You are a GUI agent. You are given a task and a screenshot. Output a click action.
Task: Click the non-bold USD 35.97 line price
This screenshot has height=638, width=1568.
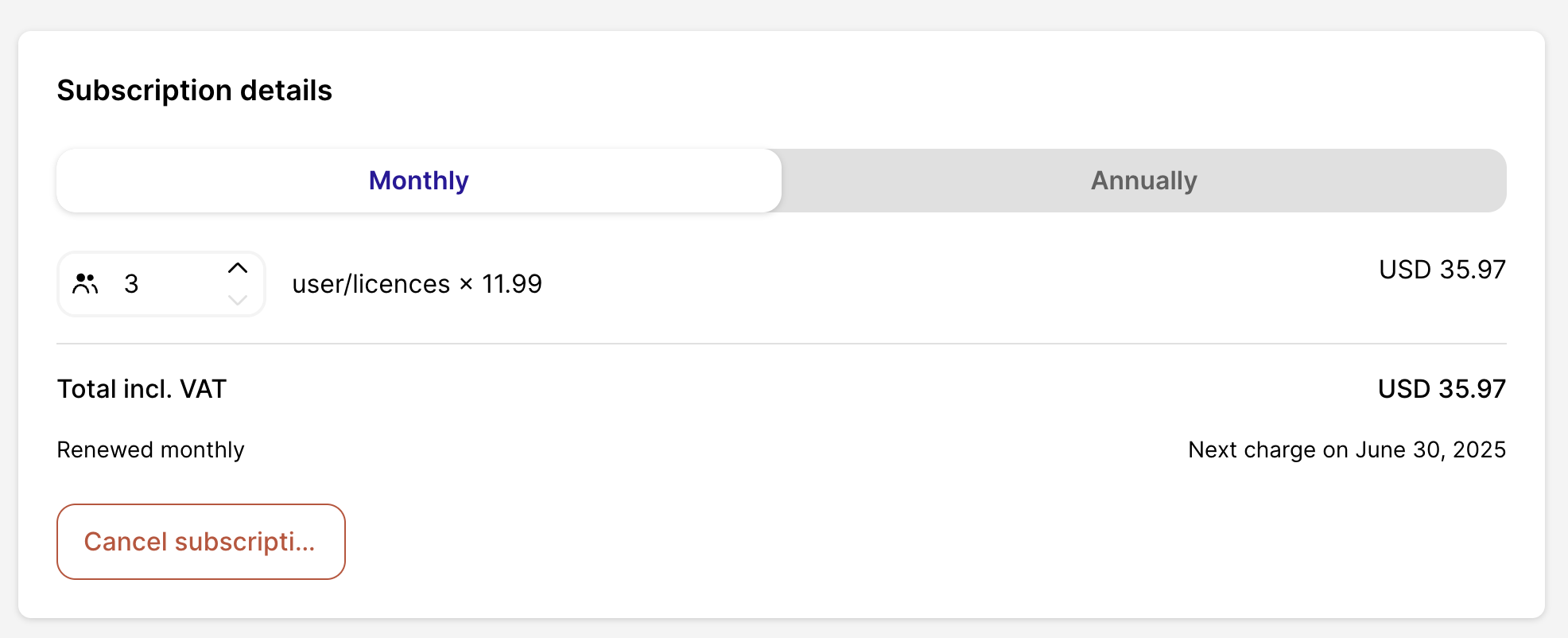pyautogui.click(x=1442, y=270)
